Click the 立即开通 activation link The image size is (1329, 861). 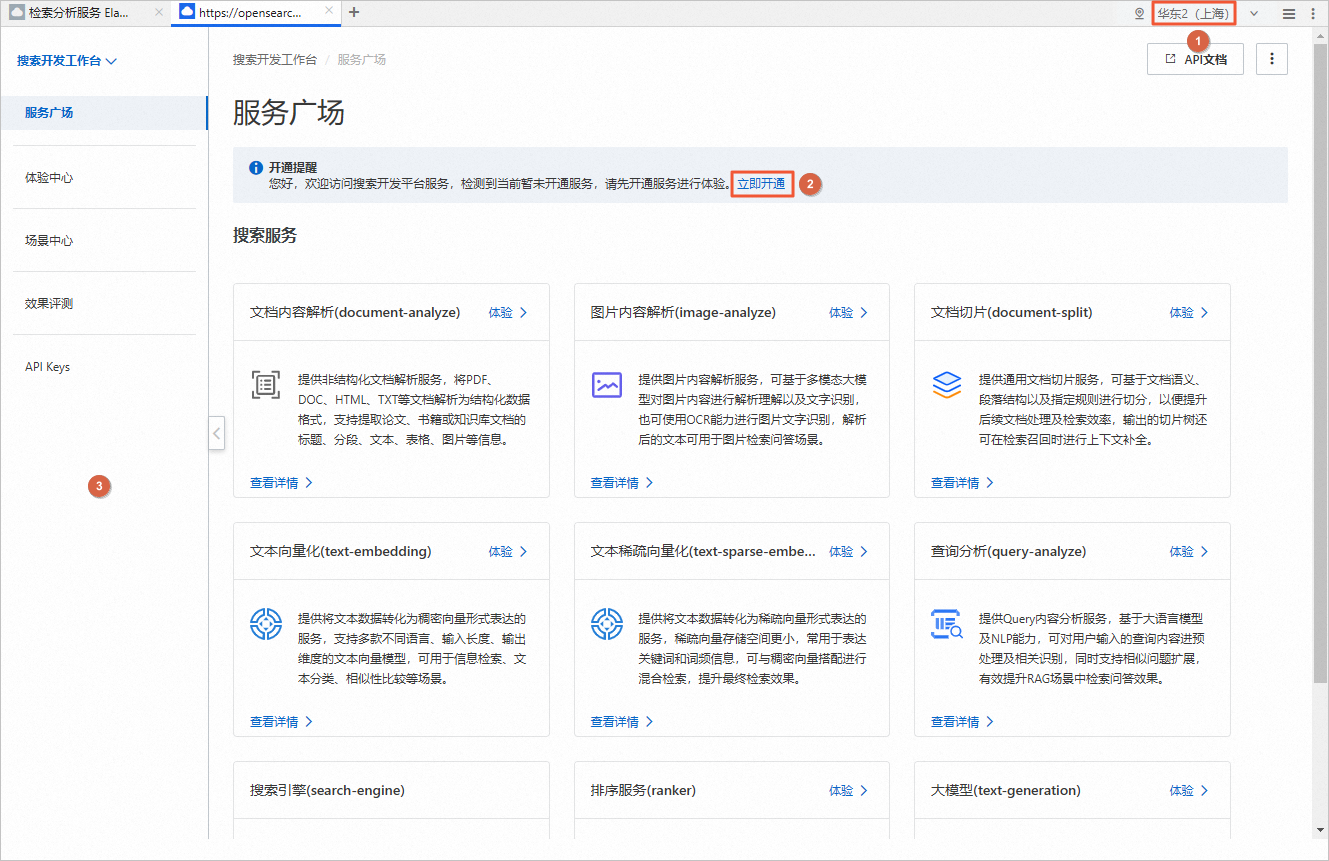coord(761,184)
